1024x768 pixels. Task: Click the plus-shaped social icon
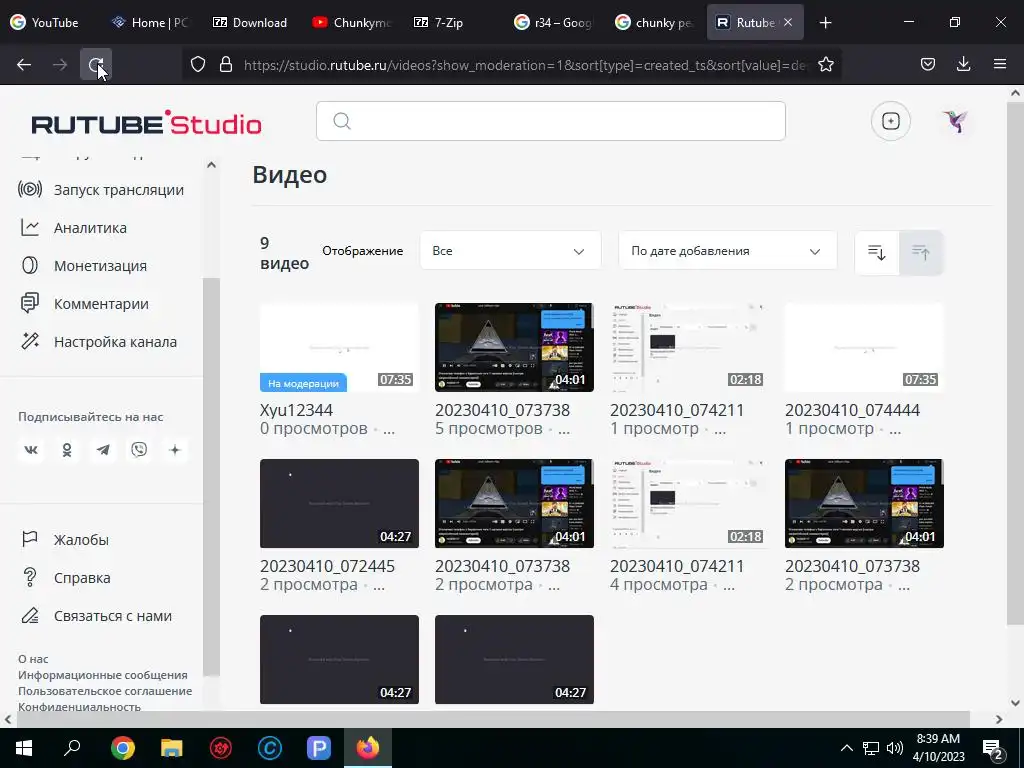[x=174, y=450]
